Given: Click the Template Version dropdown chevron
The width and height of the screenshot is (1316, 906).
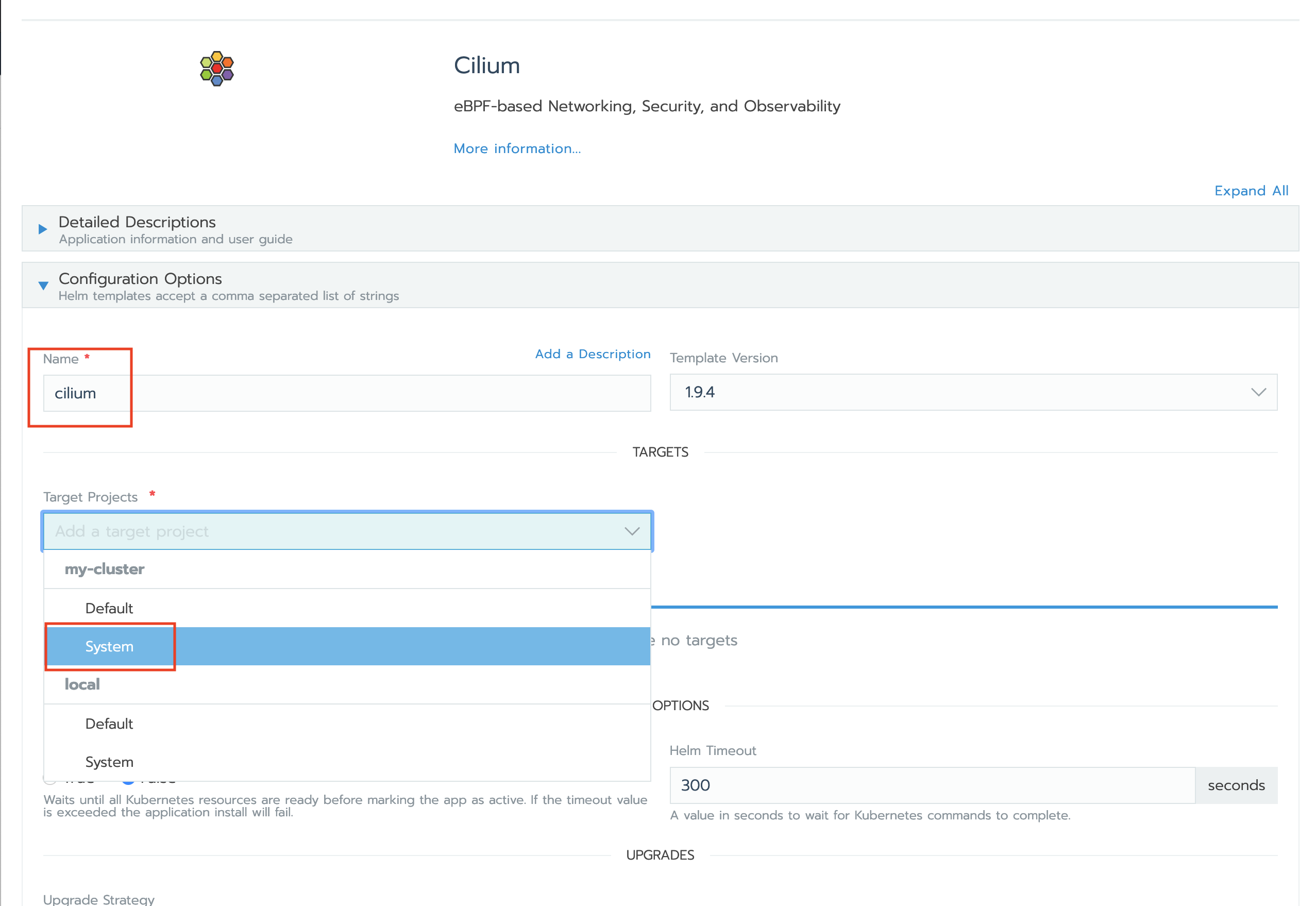Looking at the screenshot, I should [1258, 392].
